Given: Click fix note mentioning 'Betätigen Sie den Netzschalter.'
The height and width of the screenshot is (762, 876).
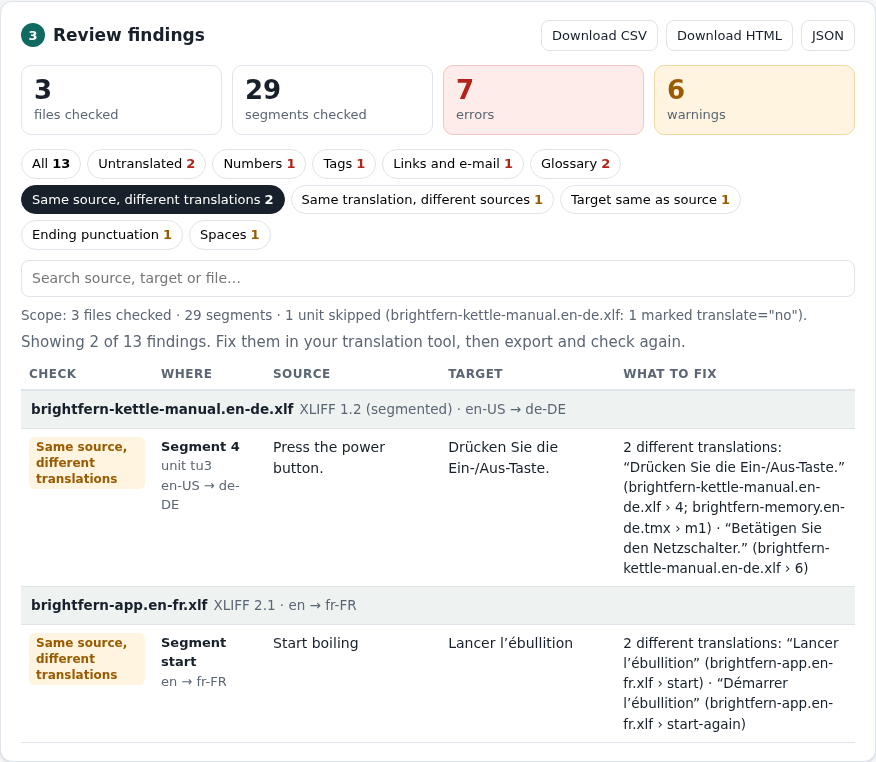Looking at the screenshot, I should tap(734, 507).
